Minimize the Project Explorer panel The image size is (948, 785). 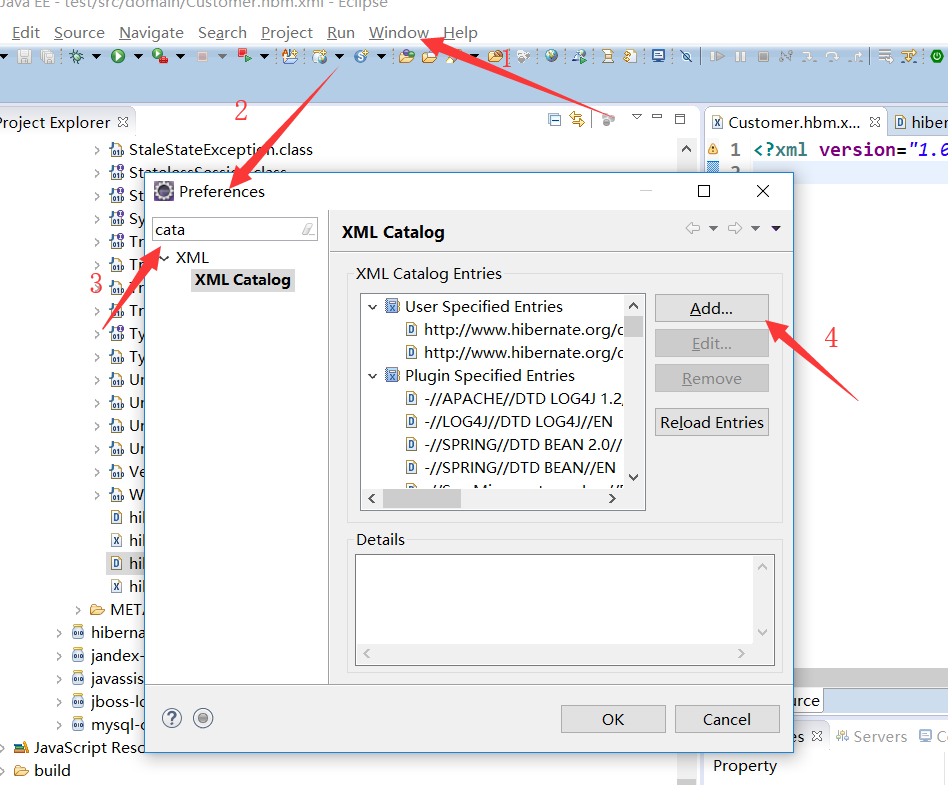click(657, 116)
